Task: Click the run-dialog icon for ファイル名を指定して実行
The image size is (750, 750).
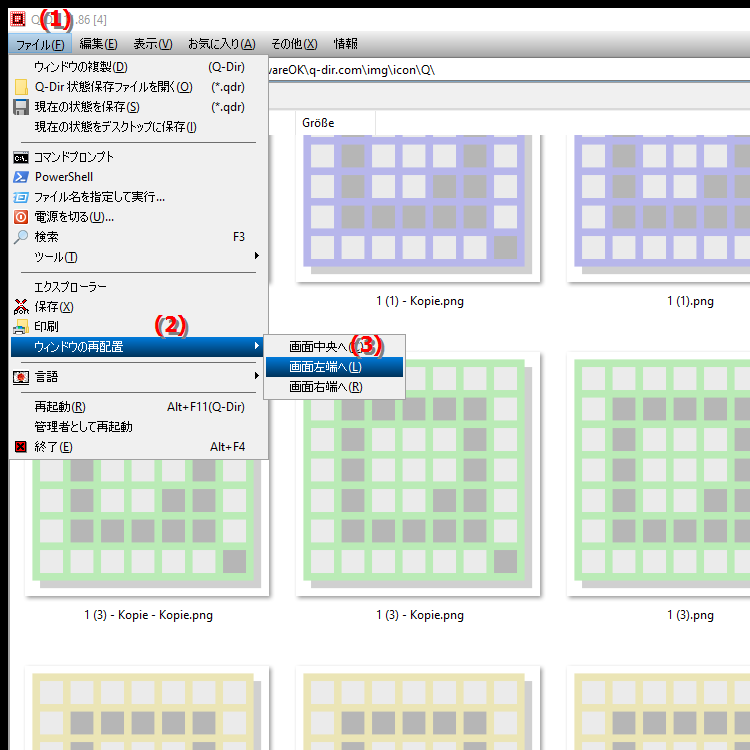Action: click(21, 197)
